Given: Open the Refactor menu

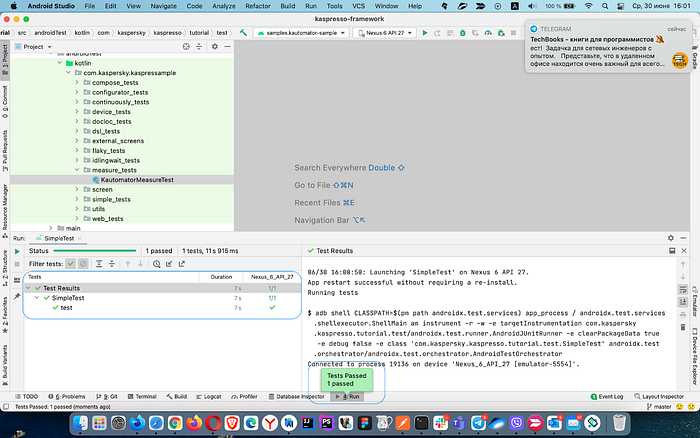Looking at the screenshot, I should tap(258, 6).
